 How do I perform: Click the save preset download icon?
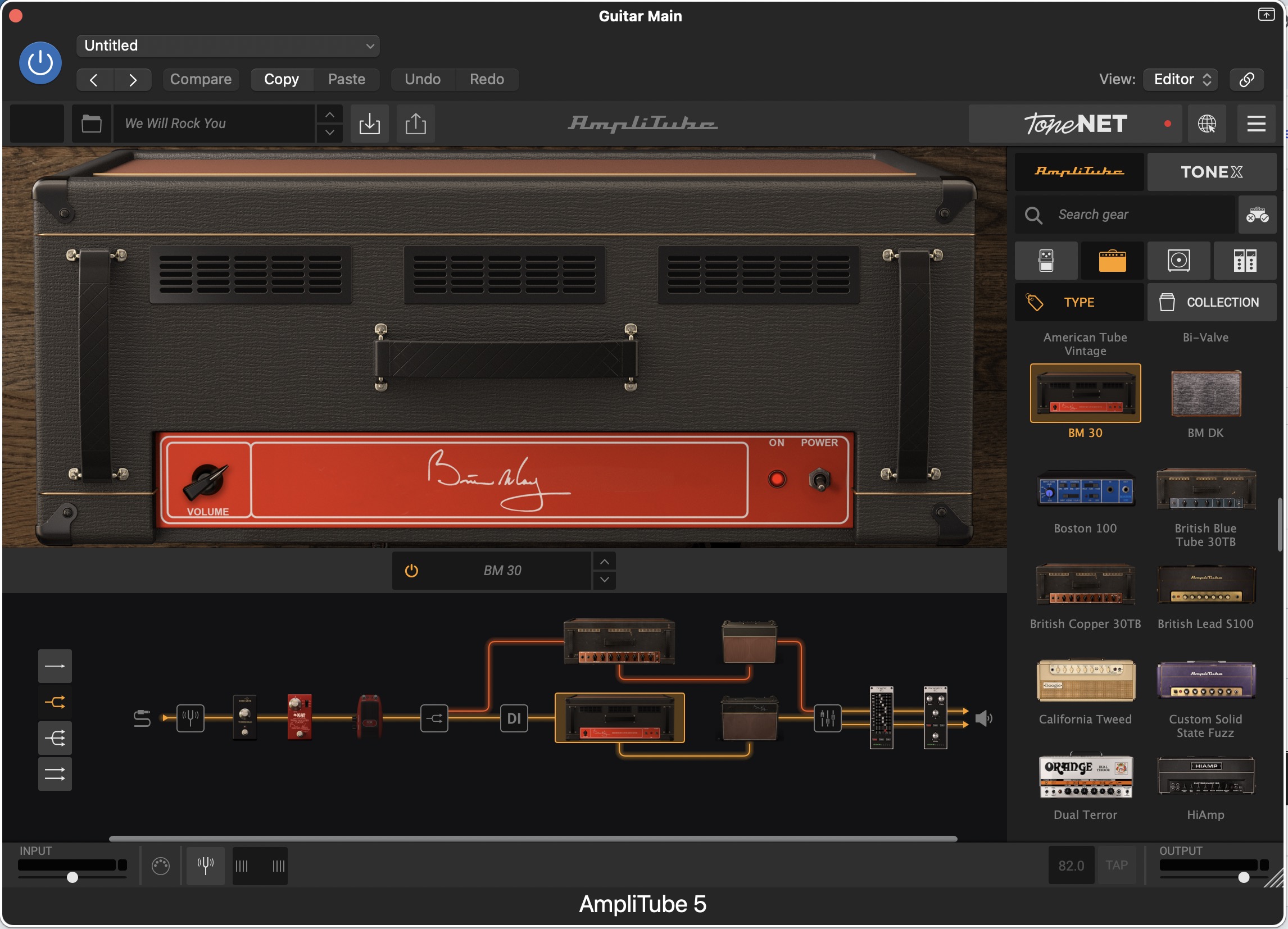[369, 123]
